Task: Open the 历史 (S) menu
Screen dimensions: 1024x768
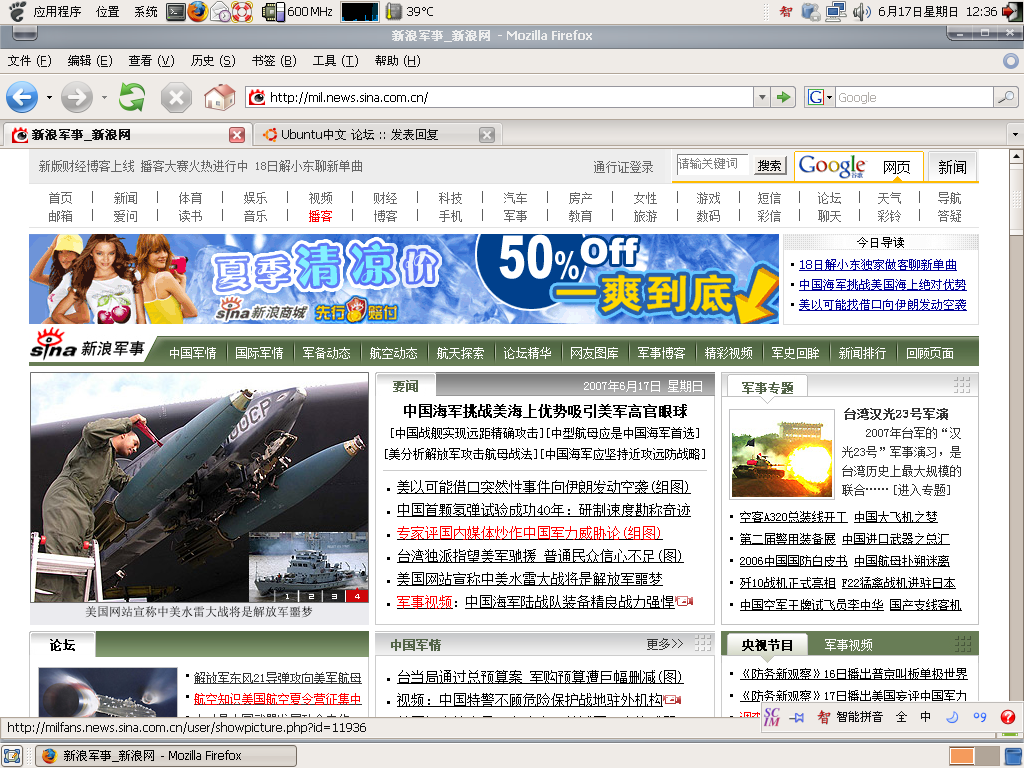Action: [x=212, y=61]
